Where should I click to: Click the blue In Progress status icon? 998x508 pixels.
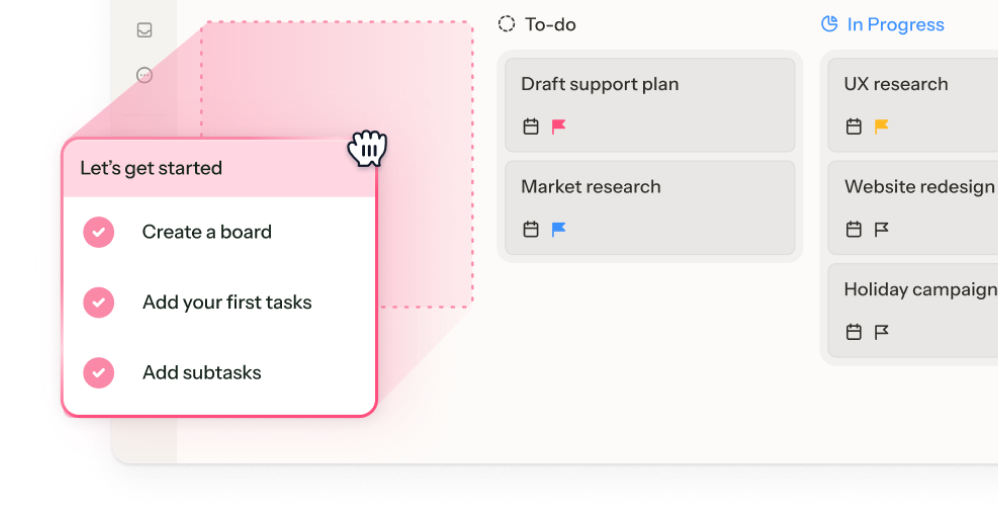[x=829, y=24]
